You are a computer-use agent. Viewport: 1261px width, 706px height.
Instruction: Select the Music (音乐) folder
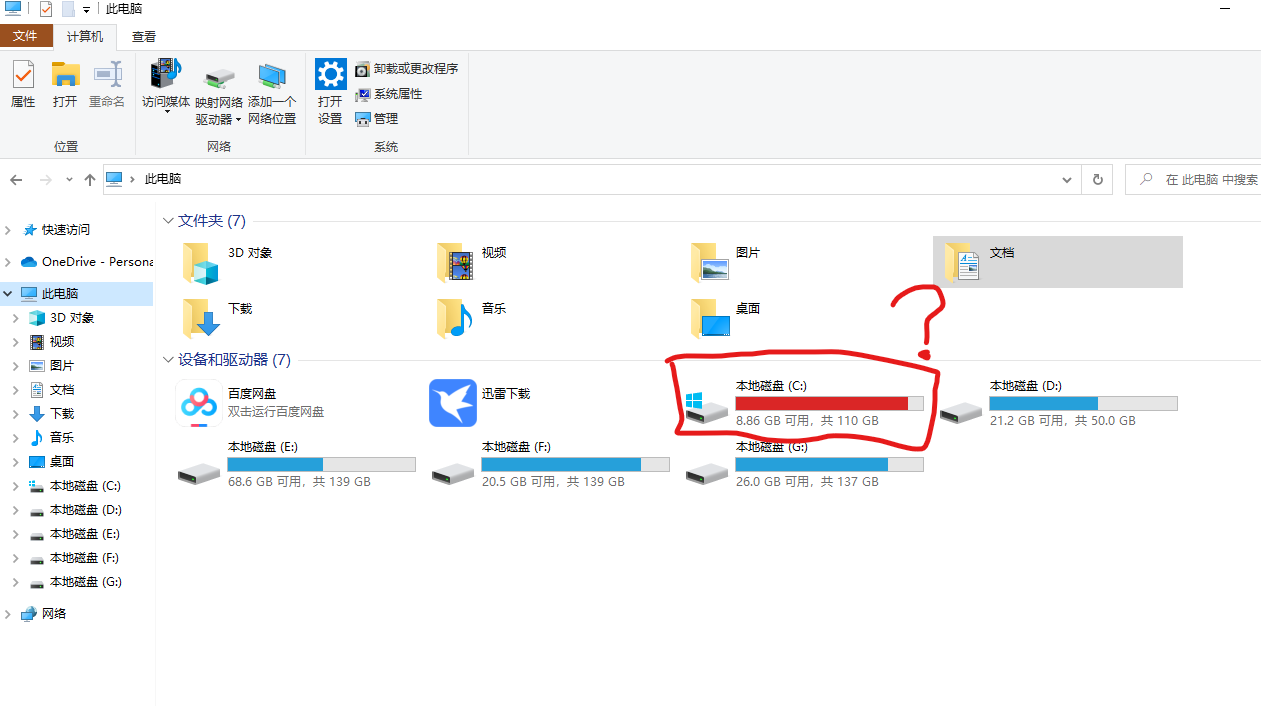(x=455, y=319)
